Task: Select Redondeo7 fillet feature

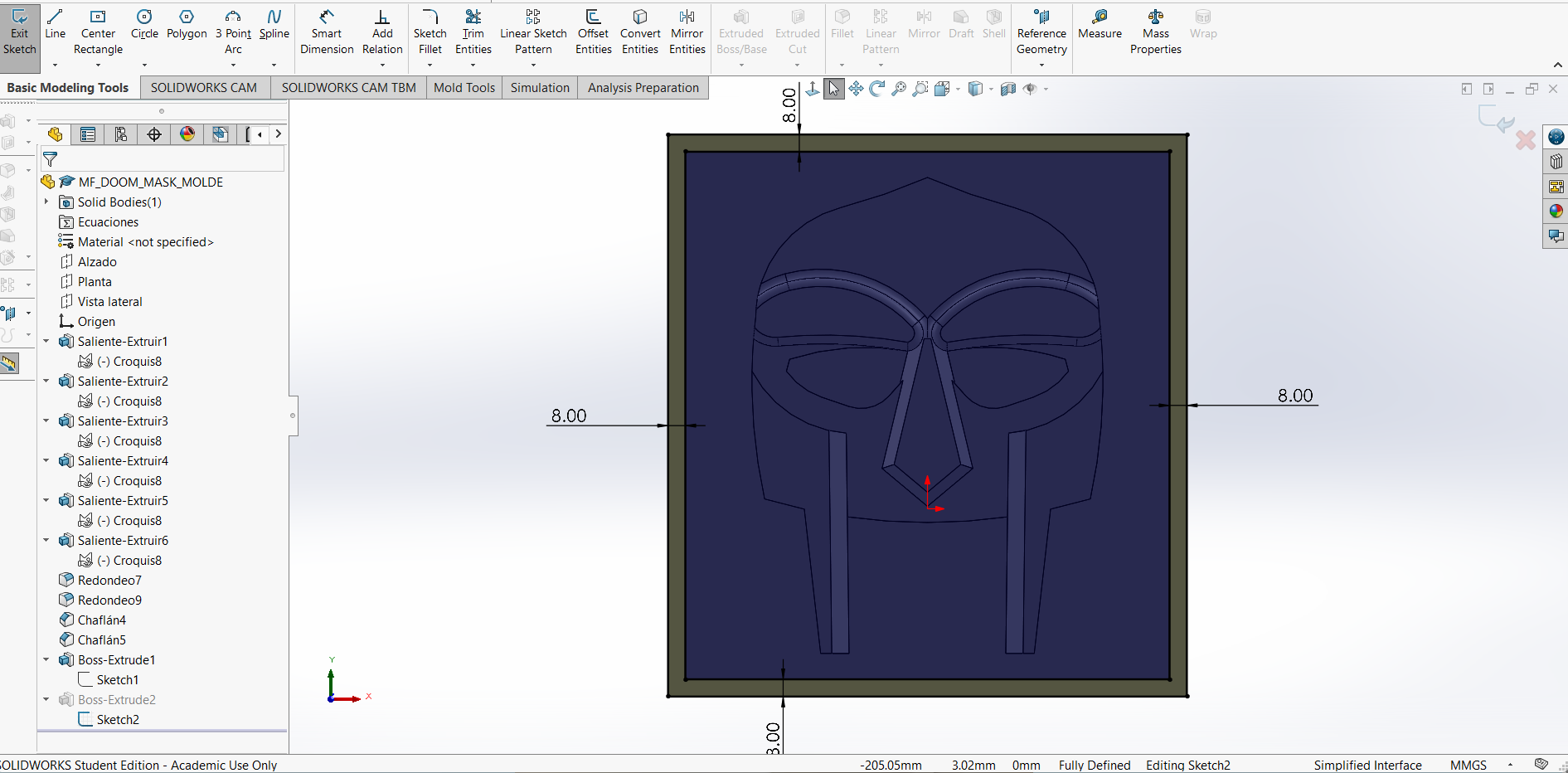Action: (x=109, y=580)
